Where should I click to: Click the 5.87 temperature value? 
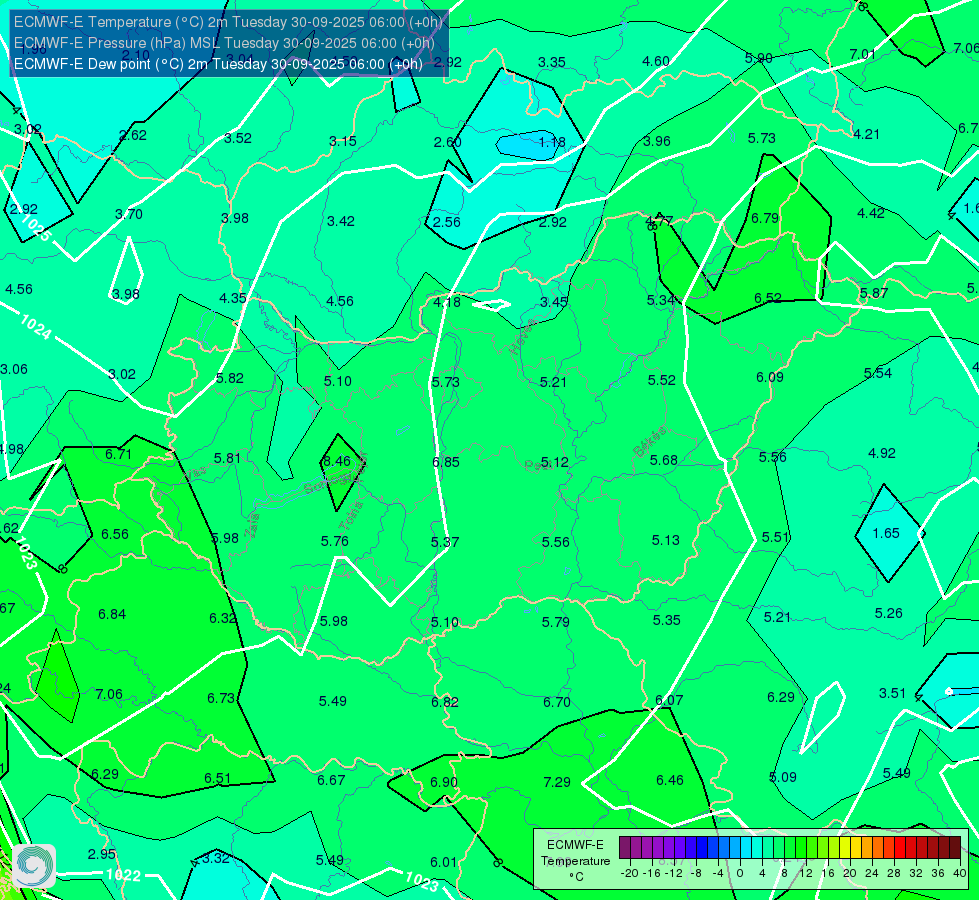(x=873, y=294)
